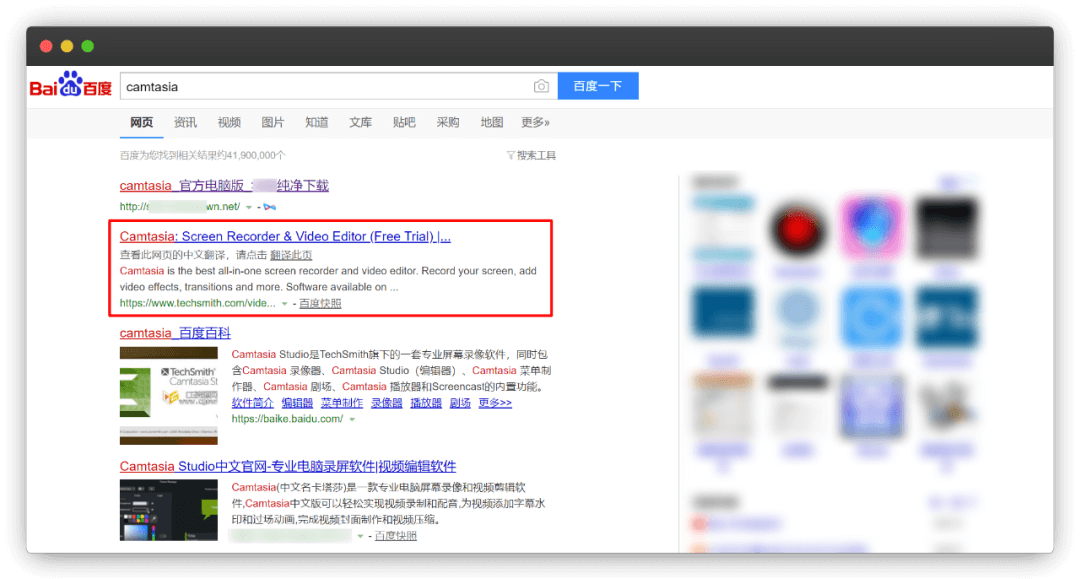This screenshot has height=579, width=1080.
Task: Click the macOS yellow minimize button
Action: click(x=67, y=46)
